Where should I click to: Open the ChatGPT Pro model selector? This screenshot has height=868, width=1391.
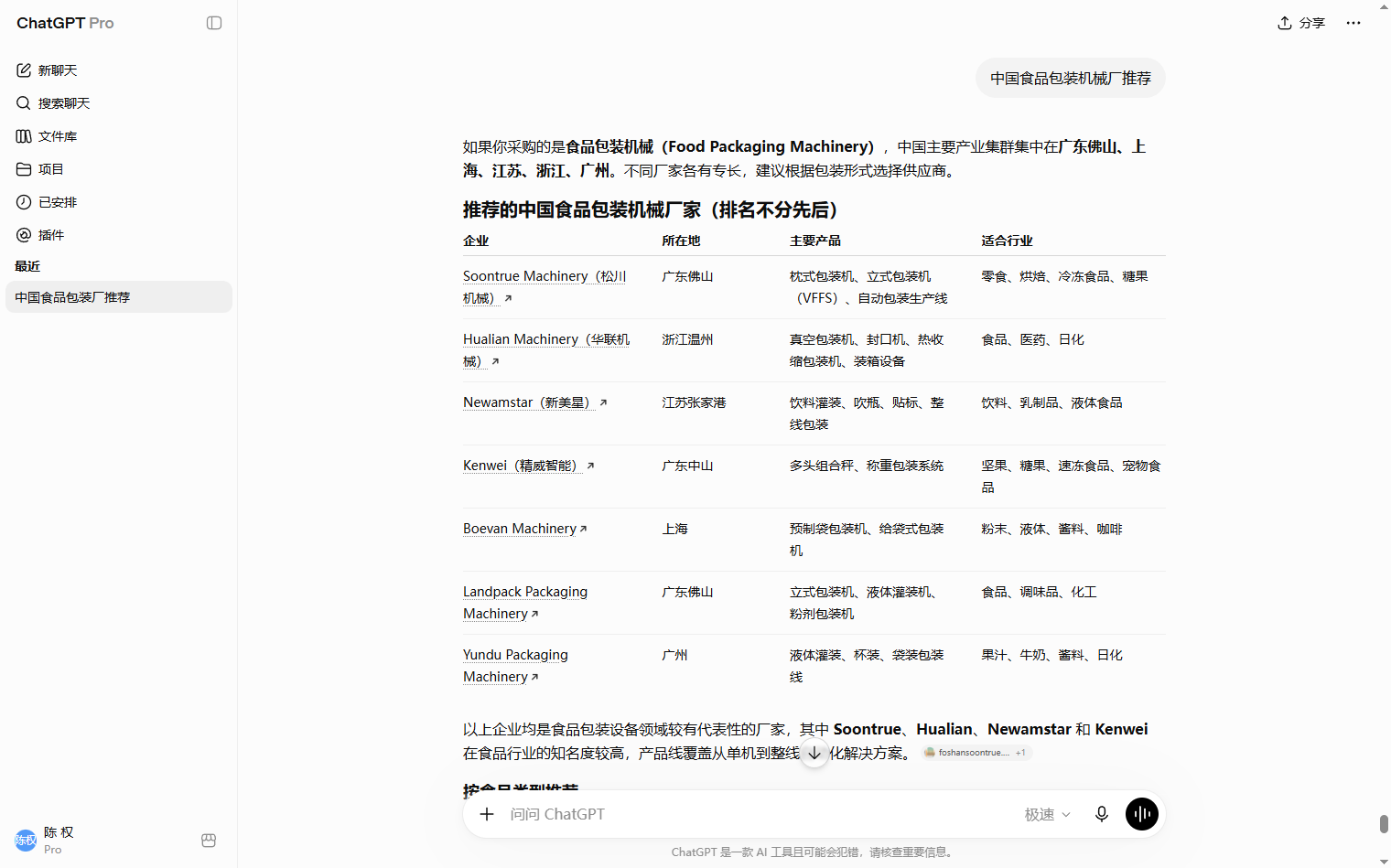(x=65, y=23)
